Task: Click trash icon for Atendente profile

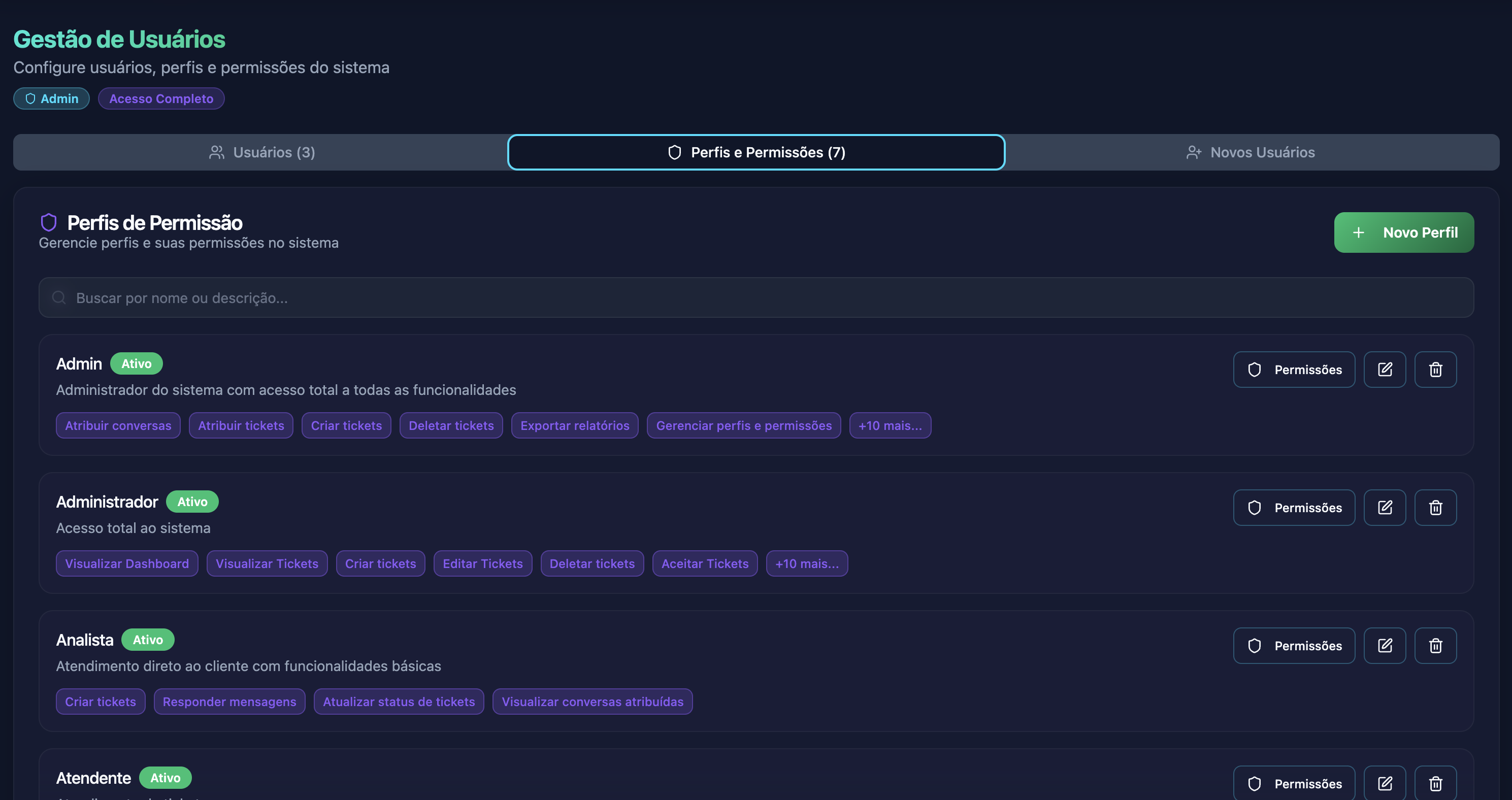Action: (1435, 783)
